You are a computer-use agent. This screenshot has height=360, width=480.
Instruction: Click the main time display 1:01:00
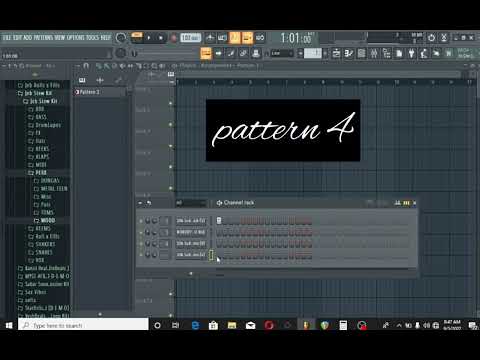point(297,38)
